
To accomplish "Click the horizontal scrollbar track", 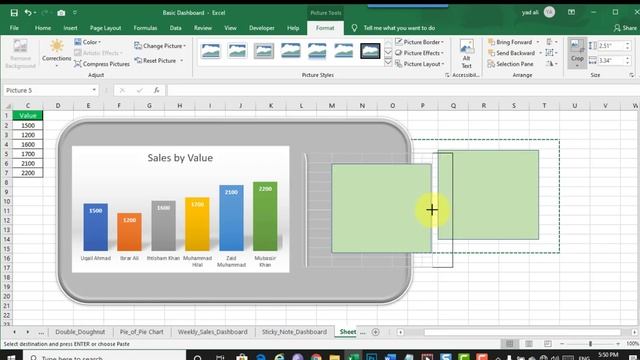I will click(522, 332).
